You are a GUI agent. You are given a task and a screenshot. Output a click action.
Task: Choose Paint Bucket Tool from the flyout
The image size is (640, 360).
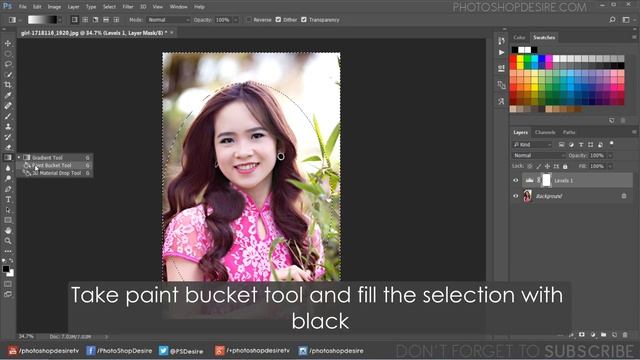tap(55, 165)
